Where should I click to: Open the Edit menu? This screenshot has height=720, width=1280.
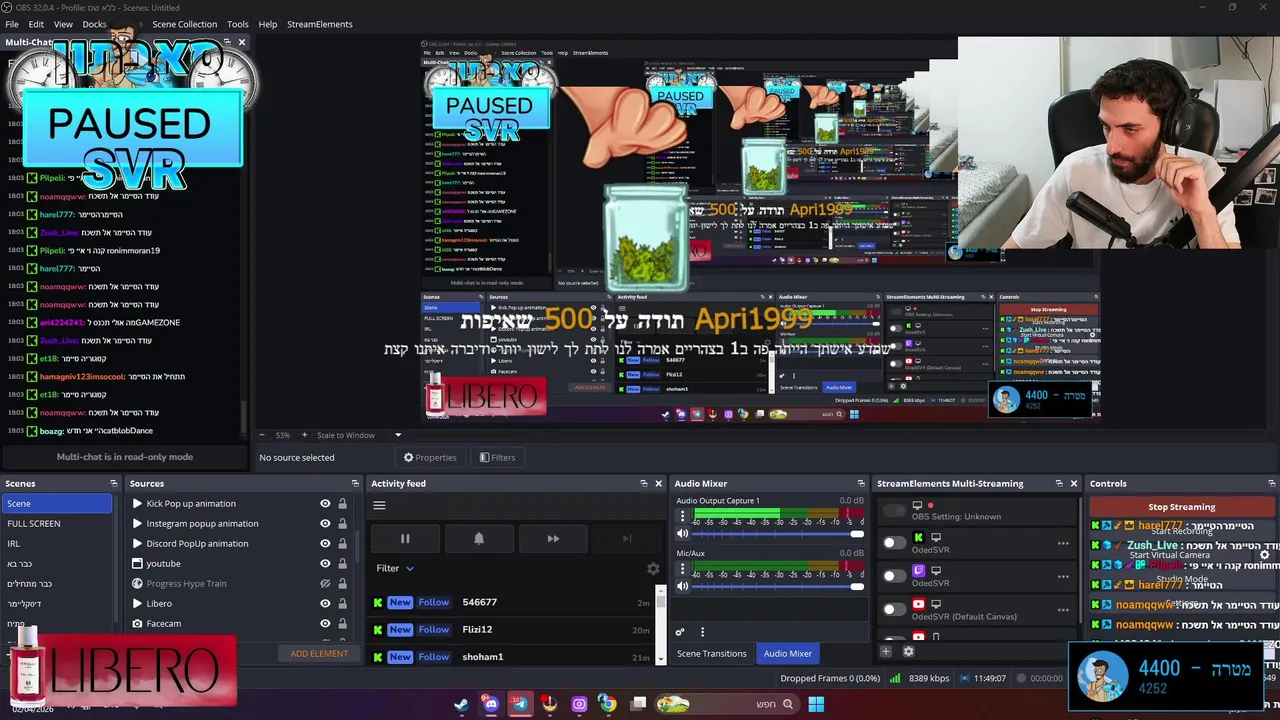(36, 24)
